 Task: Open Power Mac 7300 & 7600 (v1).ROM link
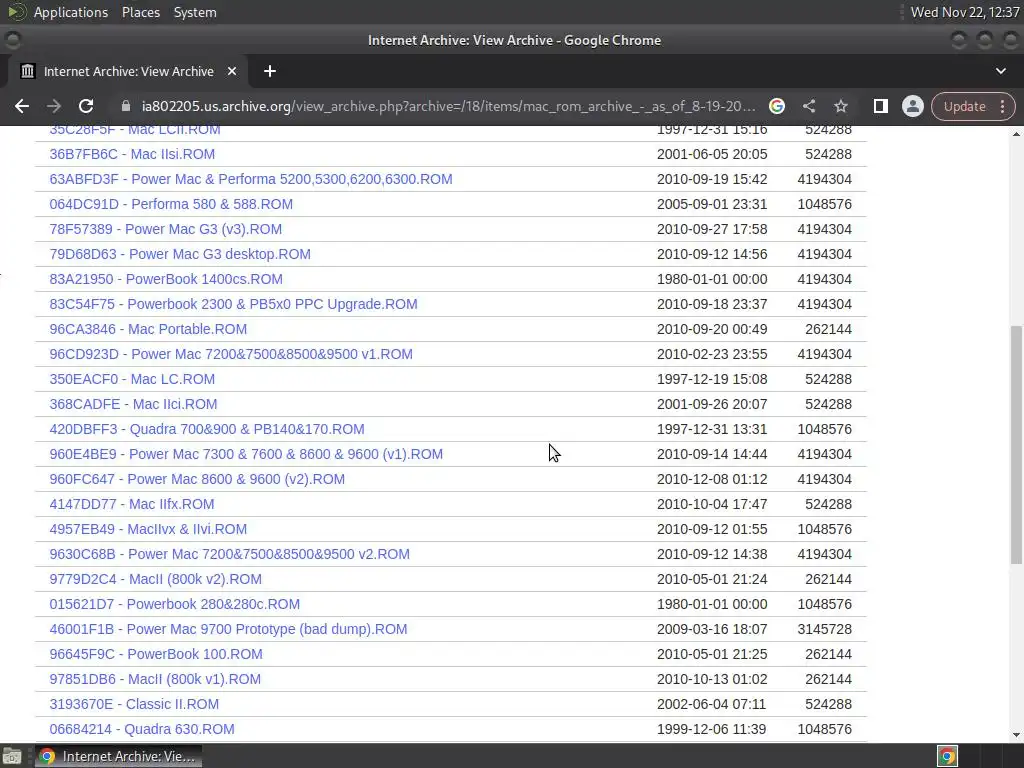pyautogui.click(x=246, y=454)
